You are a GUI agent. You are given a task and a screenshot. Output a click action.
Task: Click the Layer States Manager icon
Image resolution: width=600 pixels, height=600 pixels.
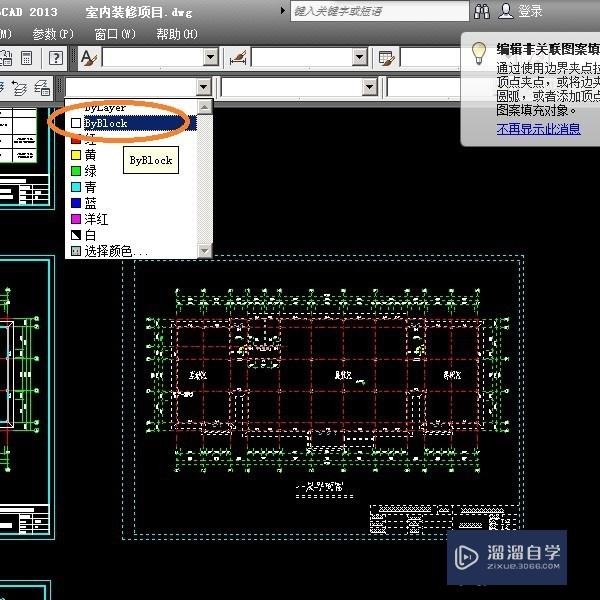point(42,88)
